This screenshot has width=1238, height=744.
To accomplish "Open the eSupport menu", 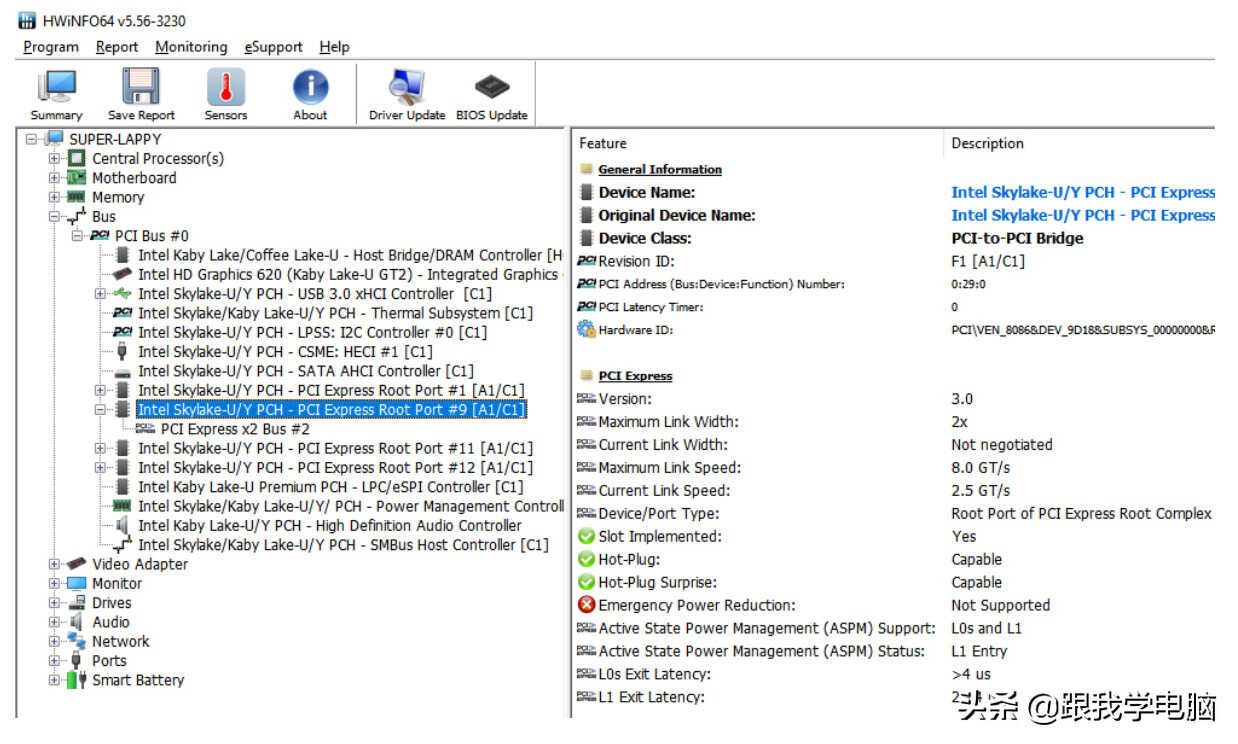I will tap(274, 47).
